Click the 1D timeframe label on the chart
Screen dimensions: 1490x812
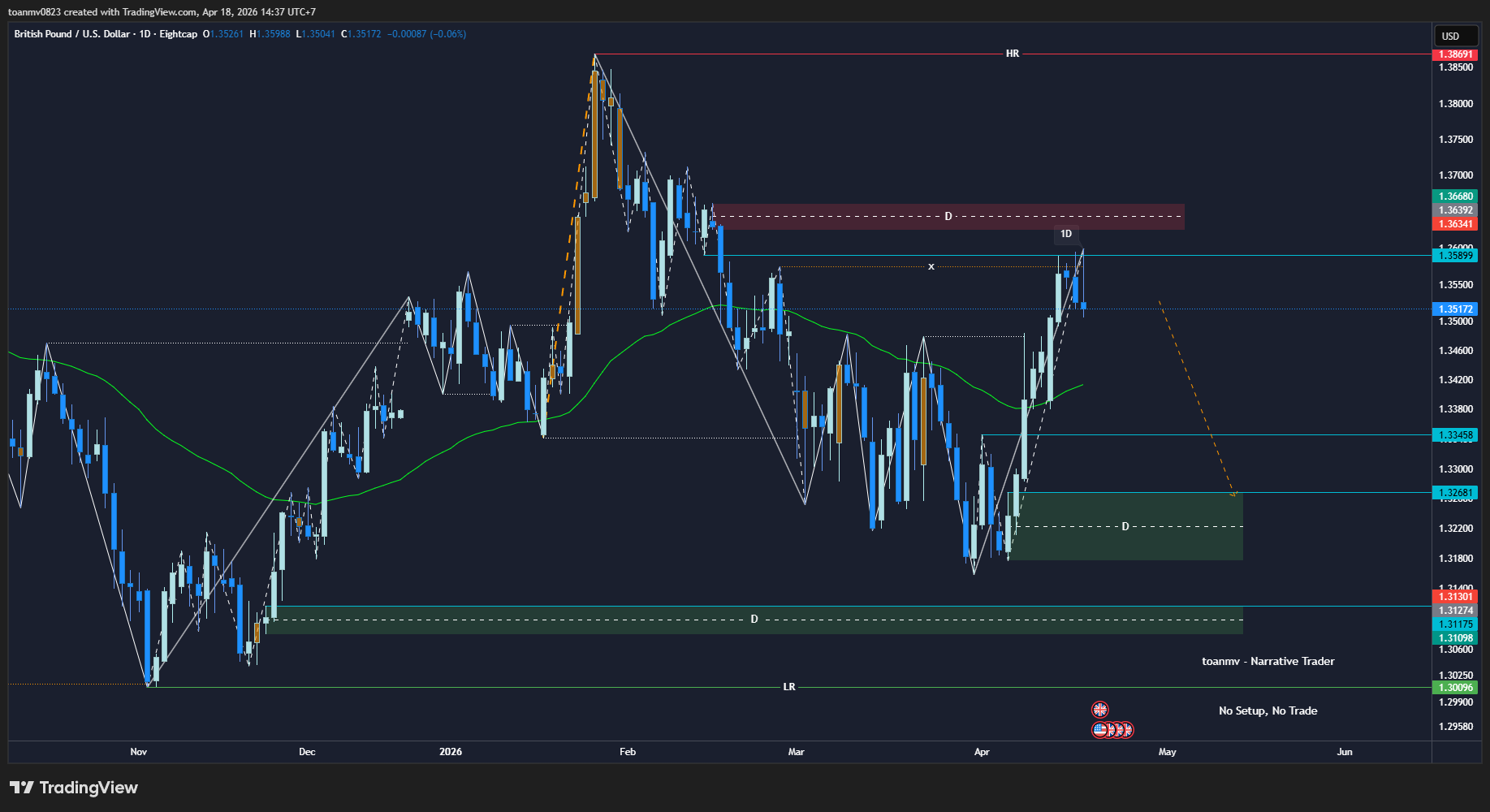pos(1066,234)
